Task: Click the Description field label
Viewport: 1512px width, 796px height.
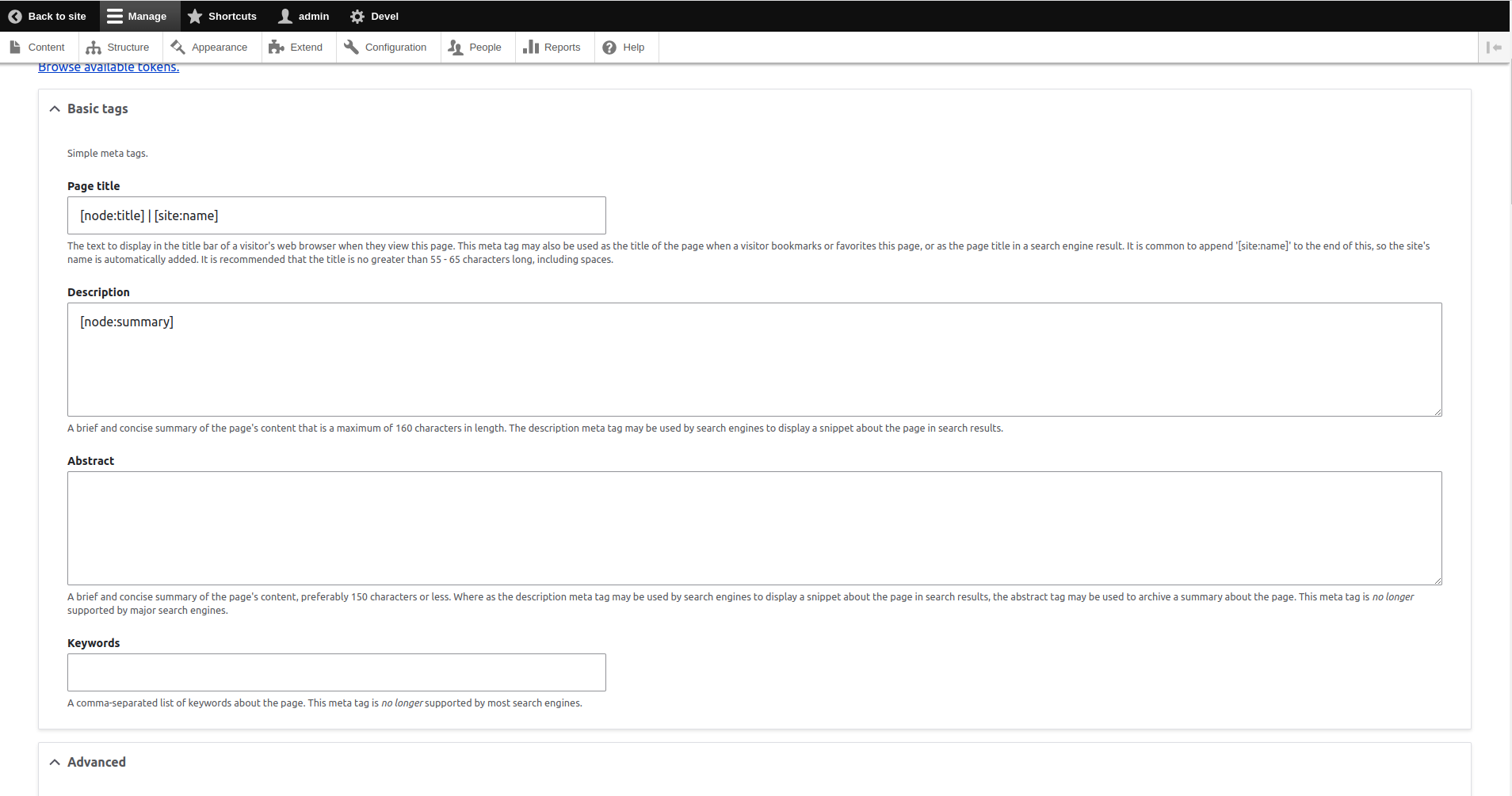Action: (98, 292)
